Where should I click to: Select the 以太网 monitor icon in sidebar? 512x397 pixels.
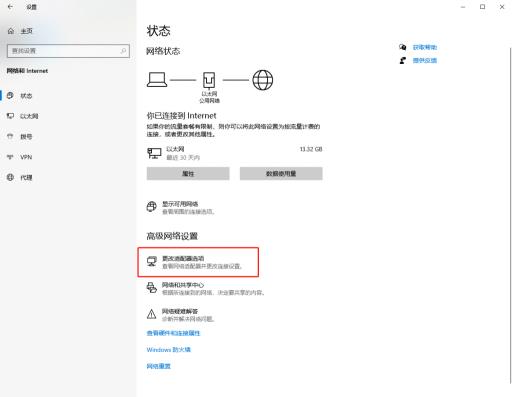coord(10,116)
